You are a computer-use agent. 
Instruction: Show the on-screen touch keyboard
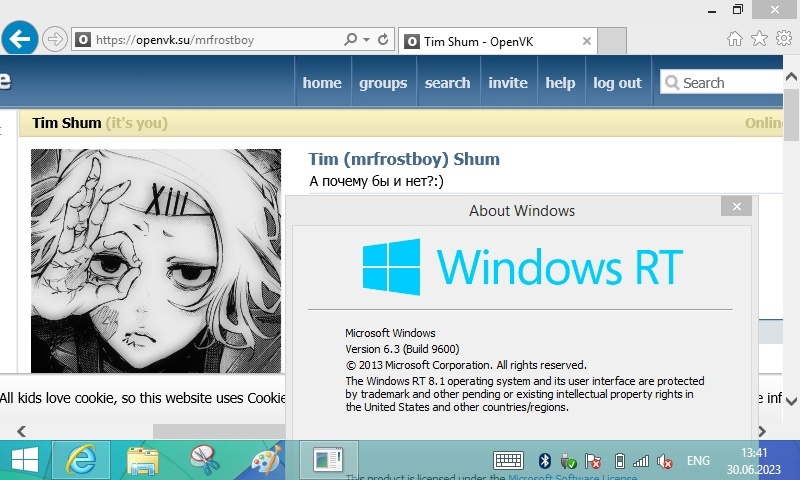(x=508, y=461)
